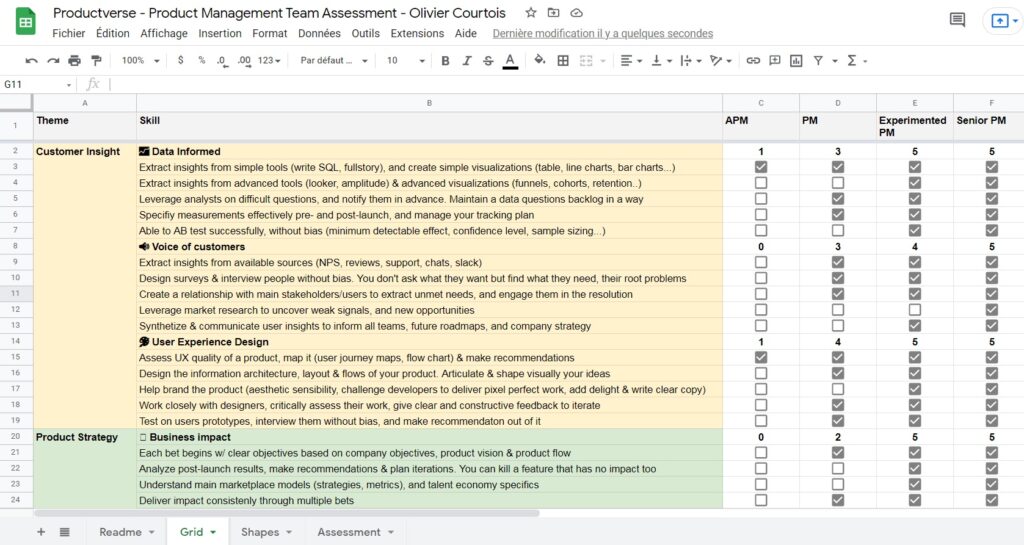Screen dimensions: 1024x545
Task: Undo the last action
Action: pyautogui.click(x=31, y=61)
